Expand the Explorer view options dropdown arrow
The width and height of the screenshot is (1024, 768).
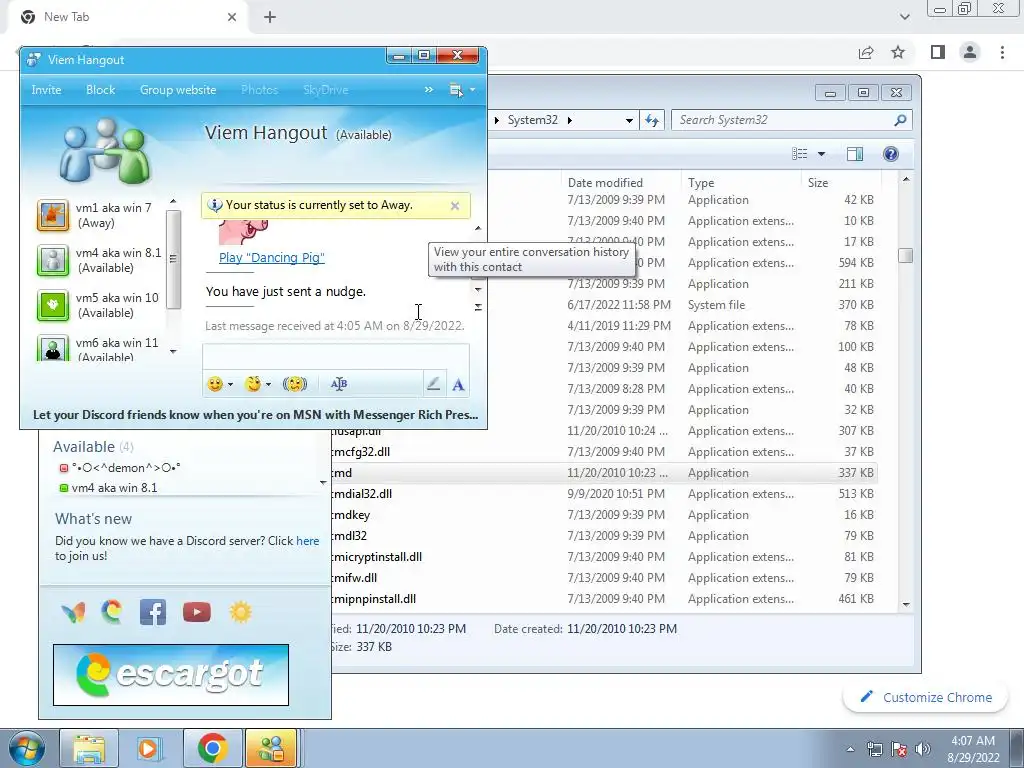pos(822,153)
